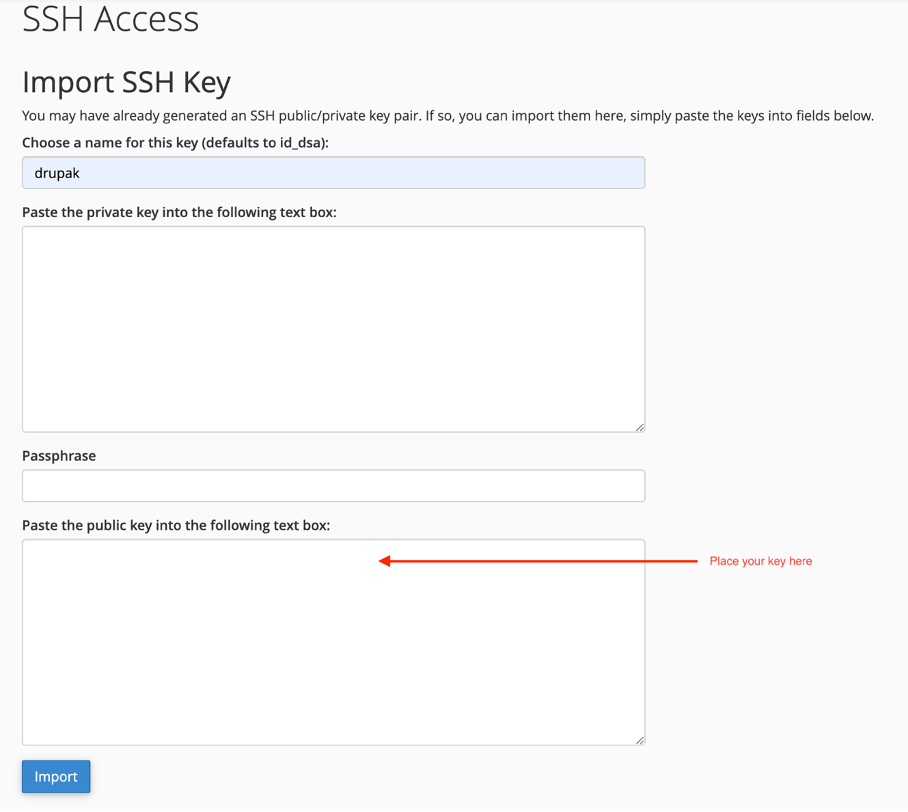Click the red arrowhead pointing left
Viewport: 908px width, 812px height.
(386, 562)
